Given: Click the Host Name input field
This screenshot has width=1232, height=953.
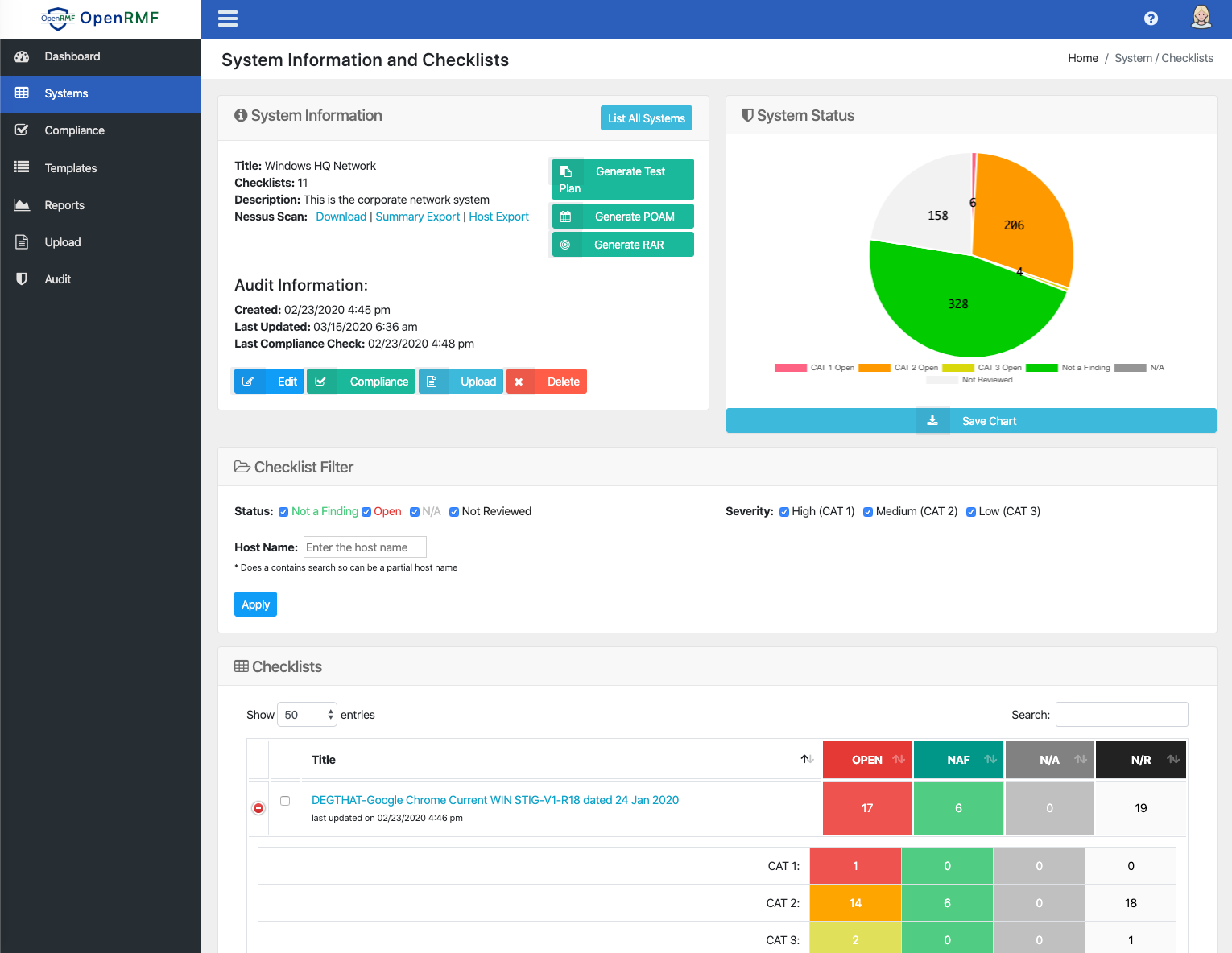Looking at the screenshot, I should (365, 547).
